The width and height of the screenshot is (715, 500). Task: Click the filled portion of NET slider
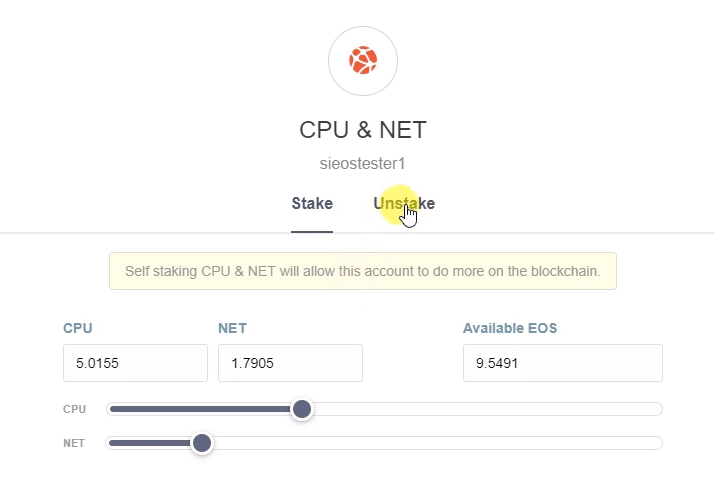pyautogui.click(x=150, y=443)
